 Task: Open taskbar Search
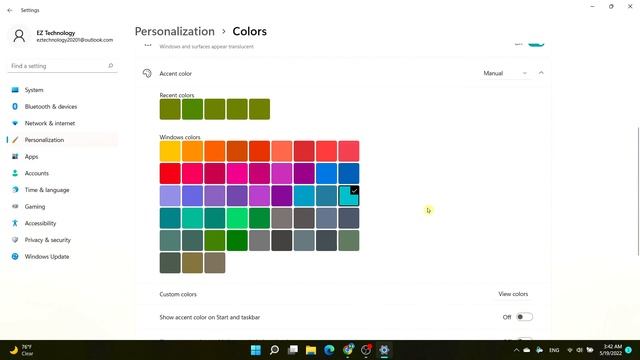274,350
